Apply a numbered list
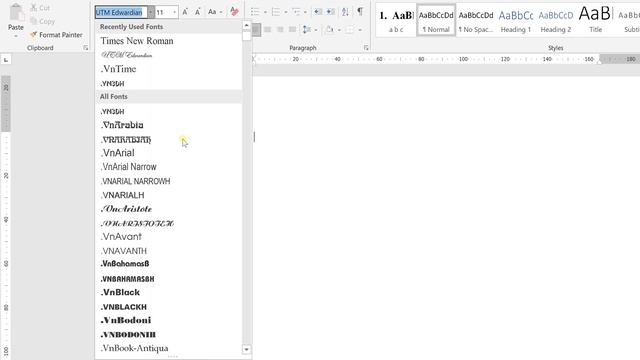The height and width of the screenshot is (360, 640). (x=276, y=12)
